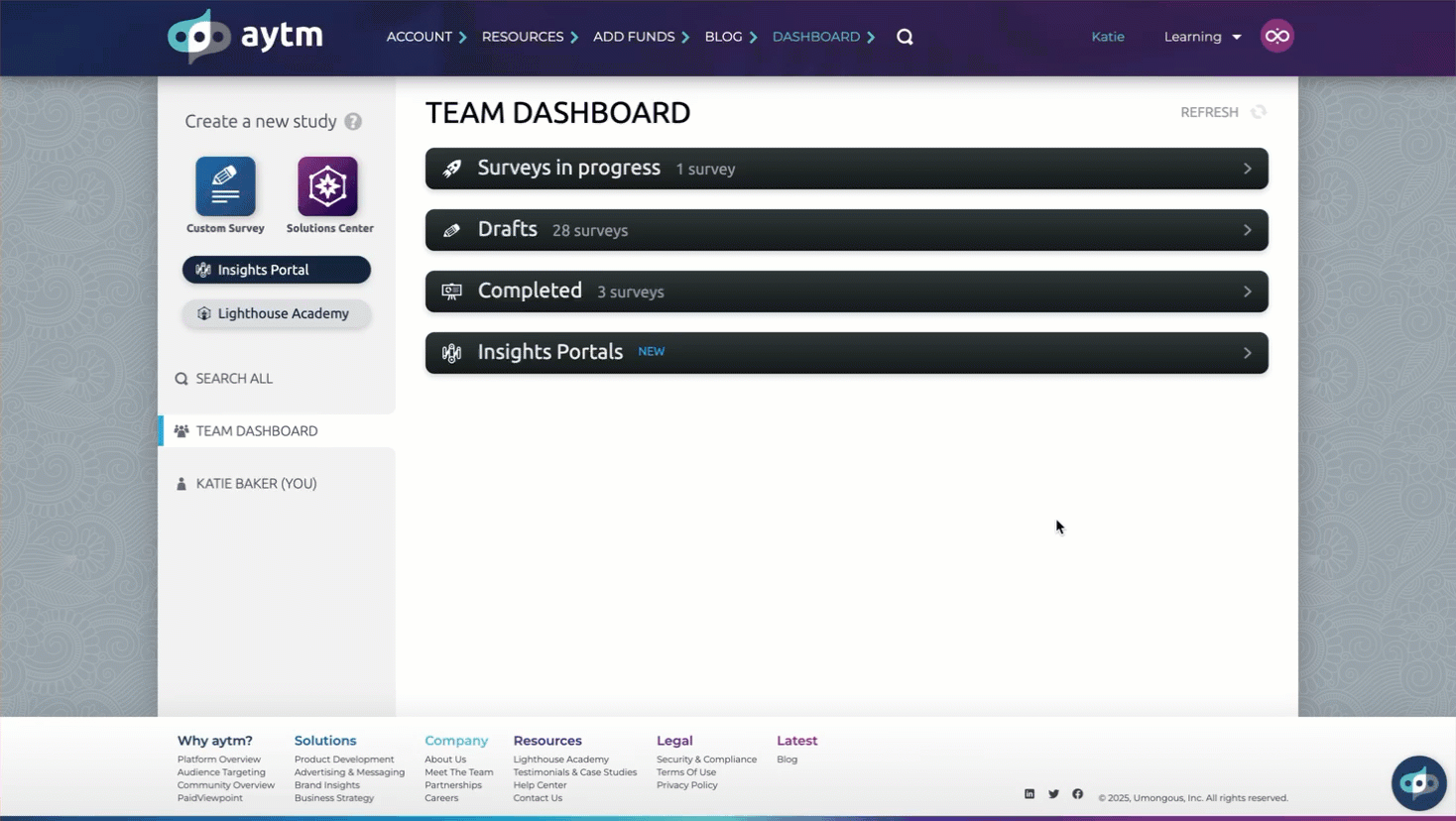Select KATIE BAKER (YOU) in sidebar

click(x=256, y=484)
